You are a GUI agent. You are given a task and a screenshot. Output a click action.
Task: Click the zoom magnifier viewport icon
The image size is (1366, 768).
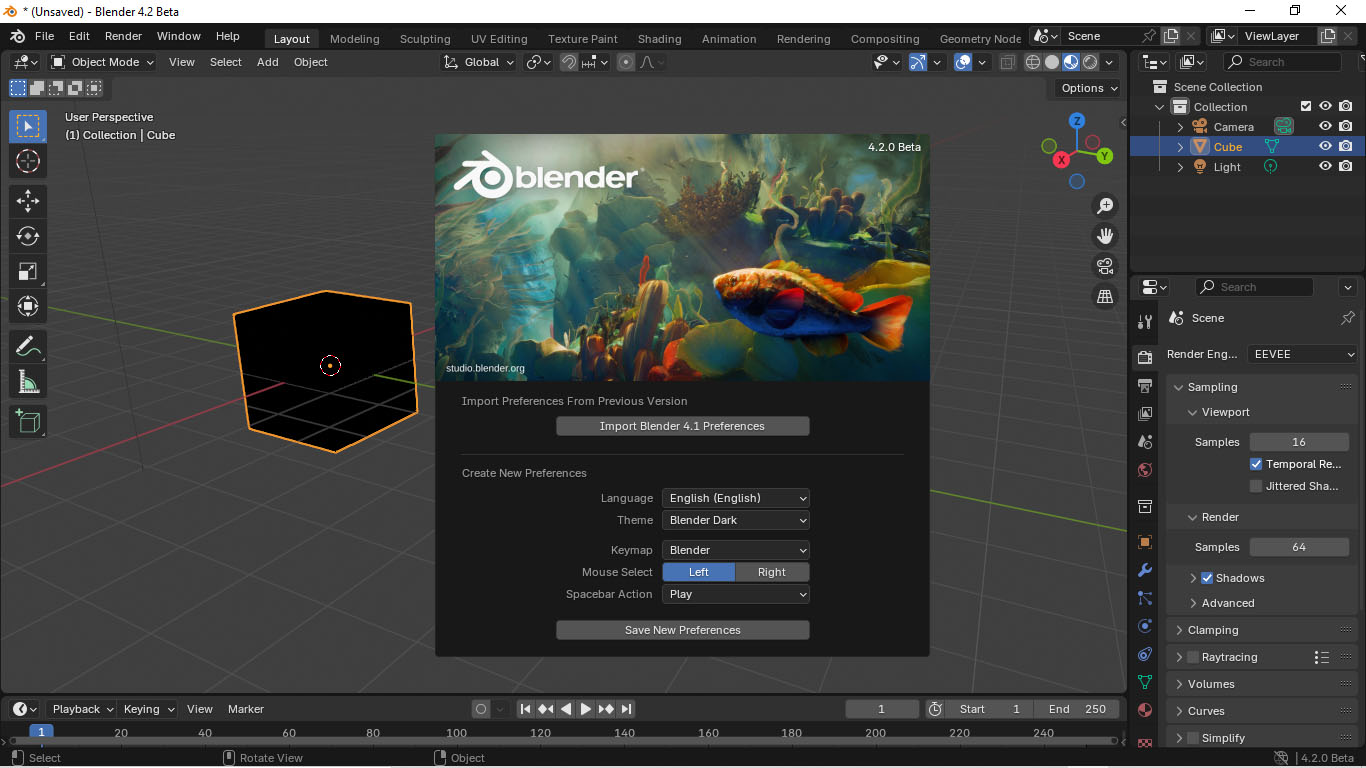click(x=1105, y=206)
